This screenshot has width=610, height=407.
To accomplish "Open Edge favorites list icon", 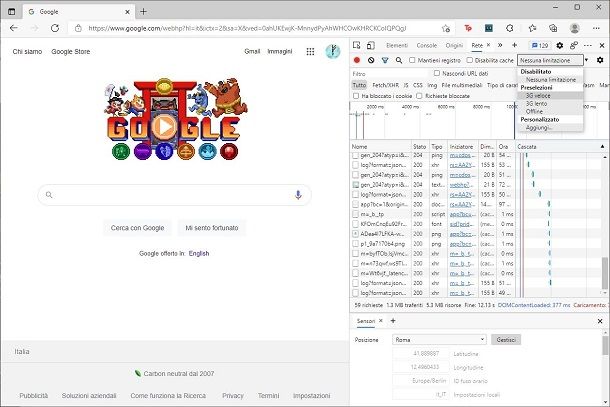I will 532,28.
